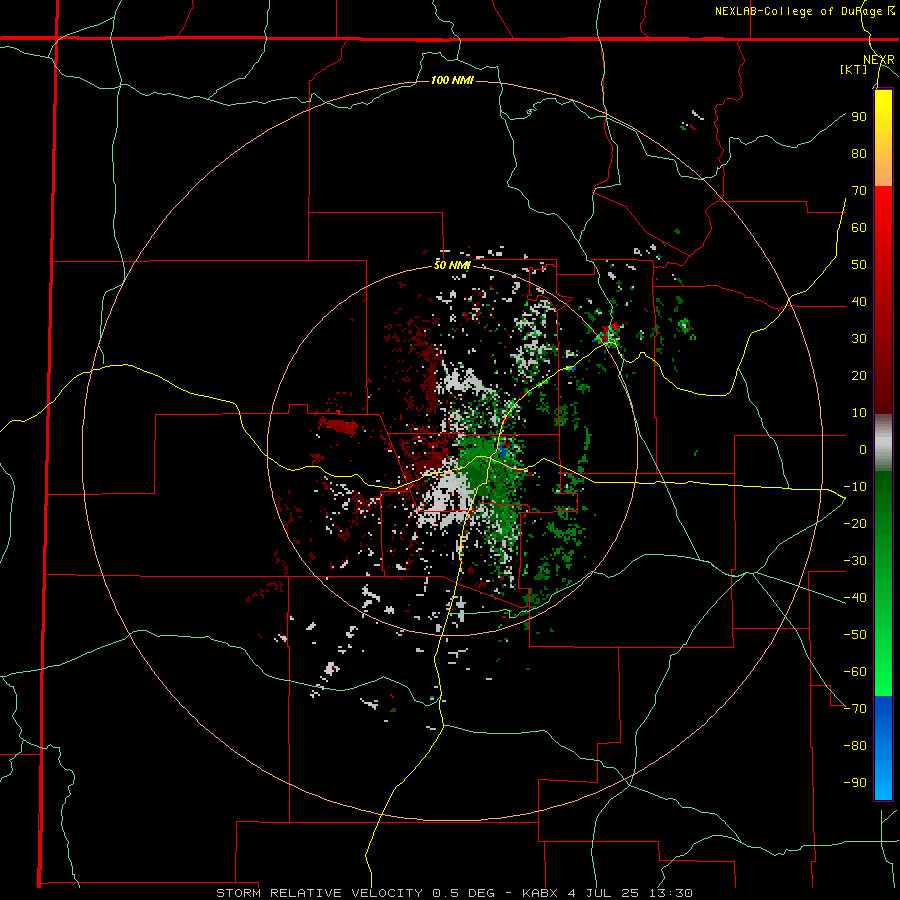Click the 30 value on the velocity scale
The width and height of the screenshot is (900, 900).
click(859, 339)
